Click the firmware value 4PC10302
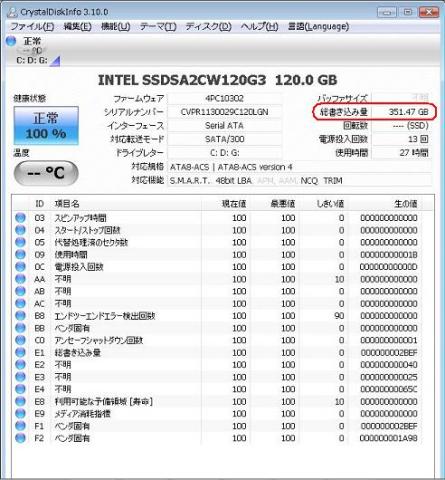The height and width of the screenshot is (480, 445). [x=224, y=98]
